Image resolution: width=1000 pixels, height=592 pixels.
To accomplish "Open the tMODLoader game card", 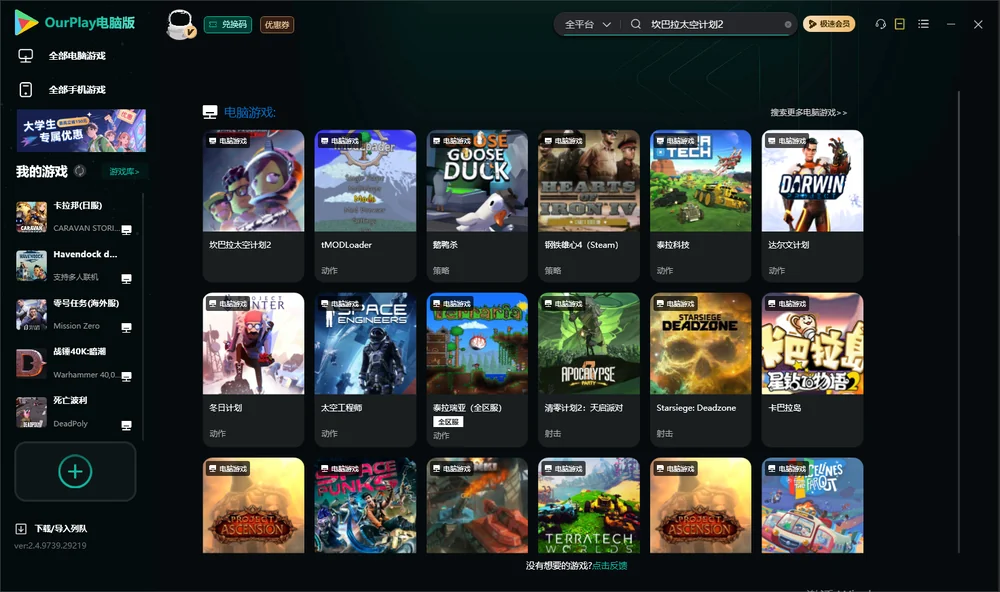I will tap(365, 205).
